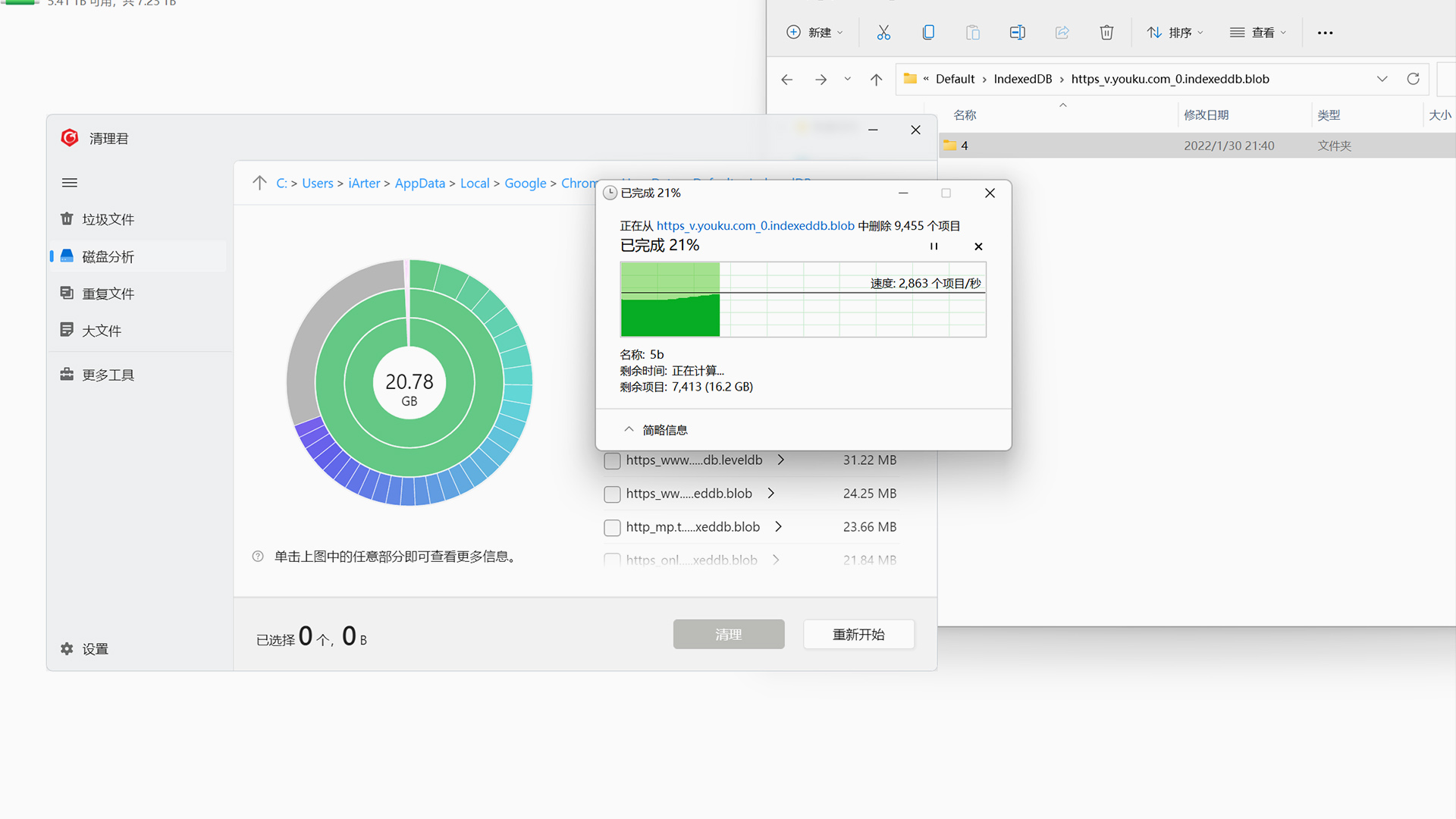Click the Rename icon in Explorer toolbar
This screenshot has width=1456, height=819.
[x=1017, y=33]
